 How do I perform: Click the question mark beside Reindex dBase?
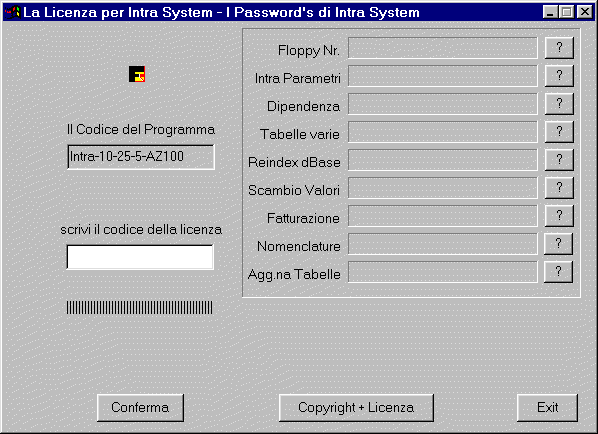coord(559,159)
